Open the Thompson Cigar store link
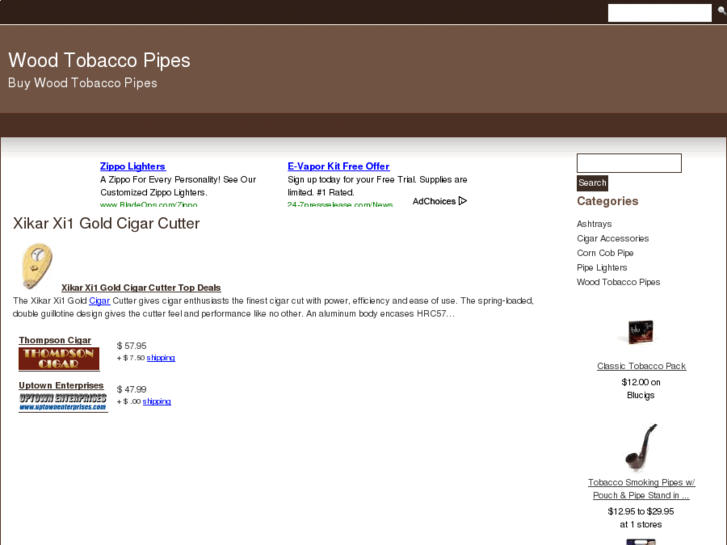Screen dimensions: 727x545 click(x=55, y=340)
